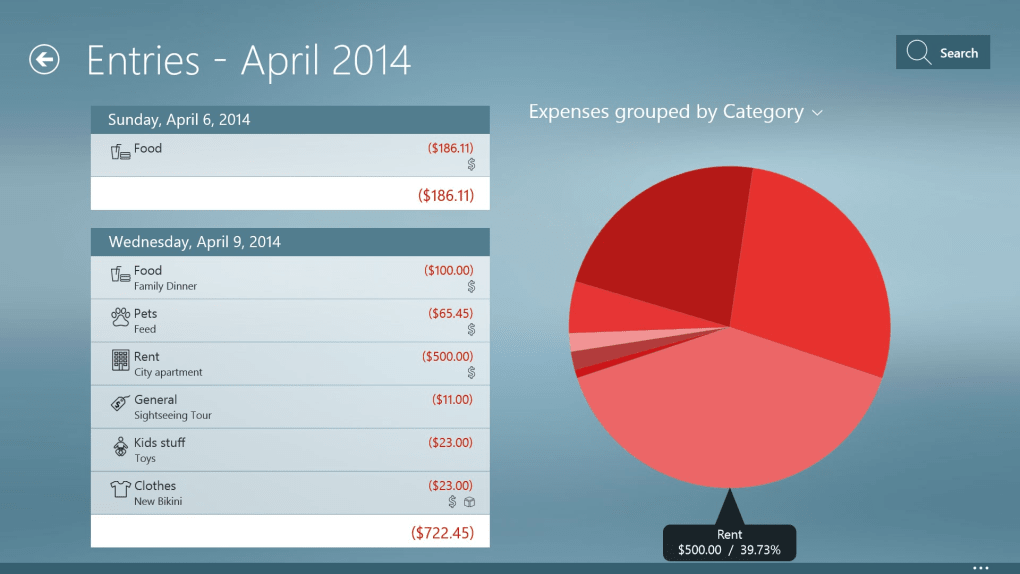The image size is (1020, 574).
Task: Click the back arrow button
Action: 44,60
